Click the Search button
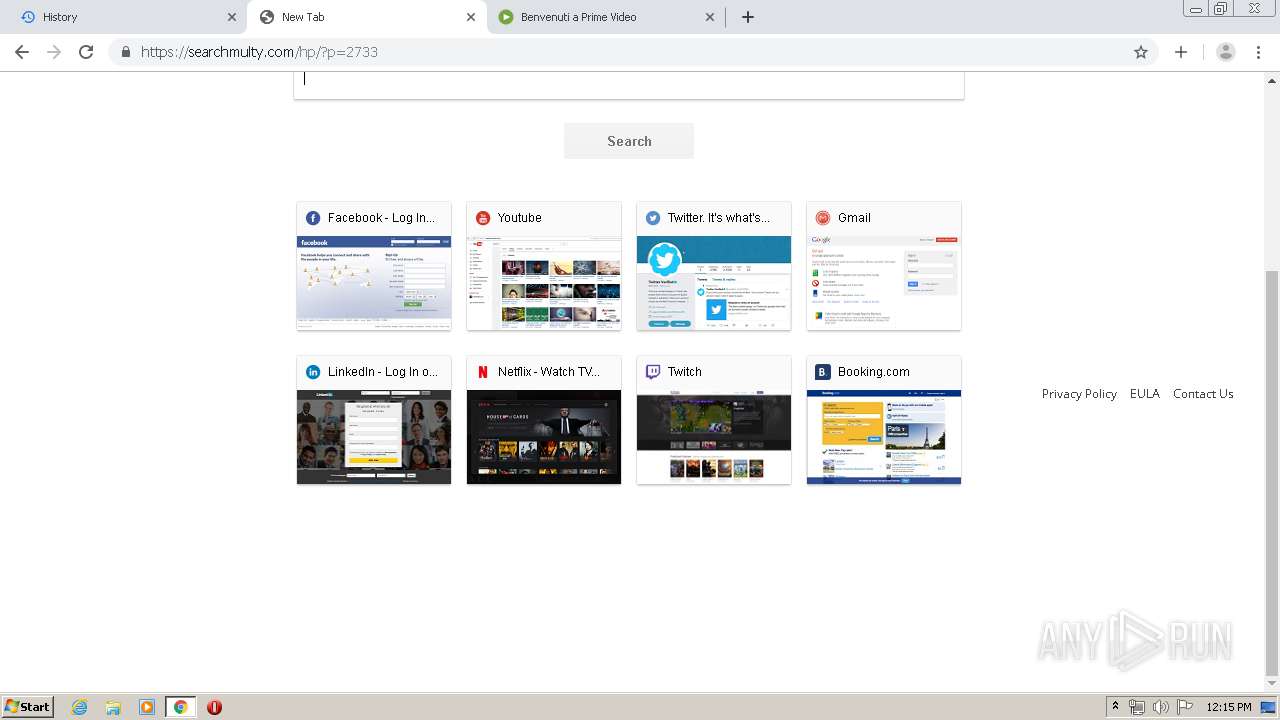1280x720 pixels. (629, 141)
